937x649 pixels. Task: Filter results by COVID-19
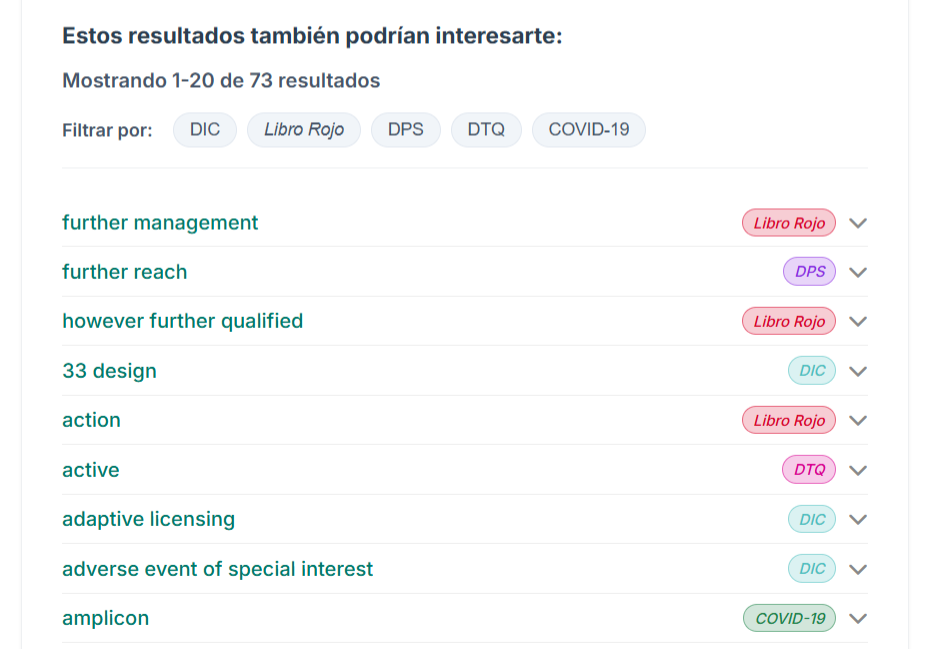pyautogui.click(x=589, y=130)
